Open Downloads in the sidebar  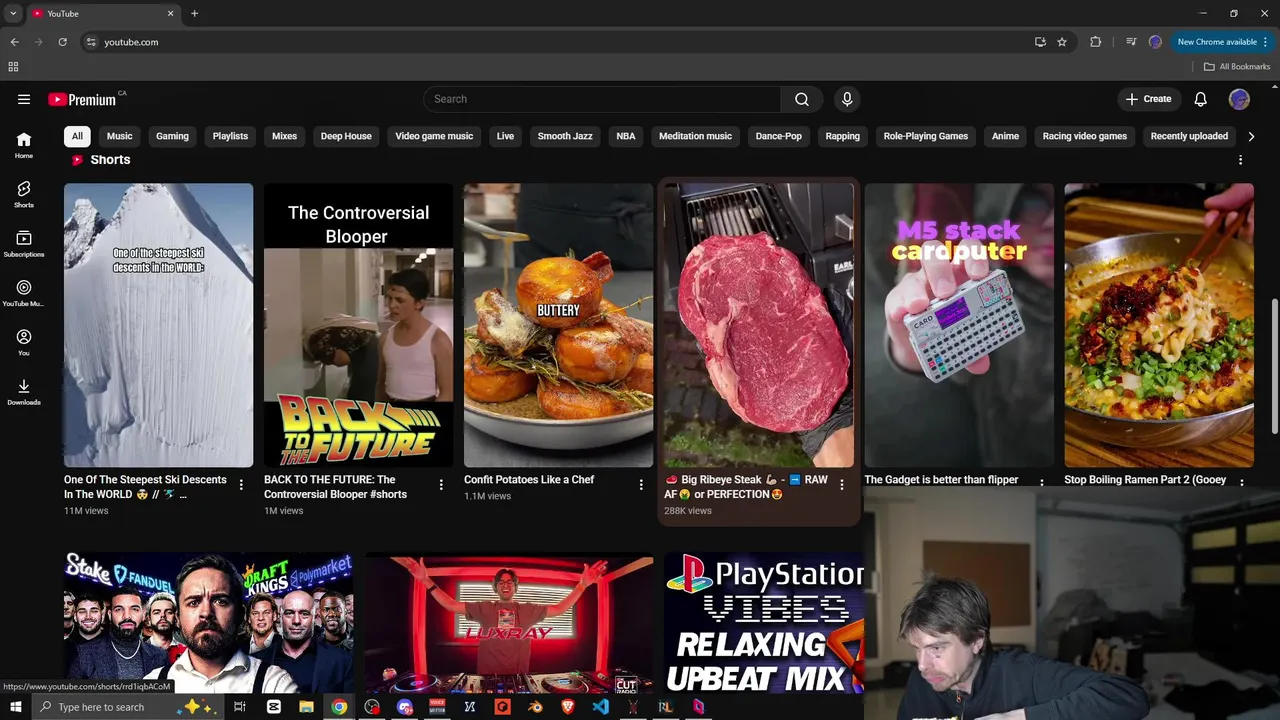click(24, 392)
